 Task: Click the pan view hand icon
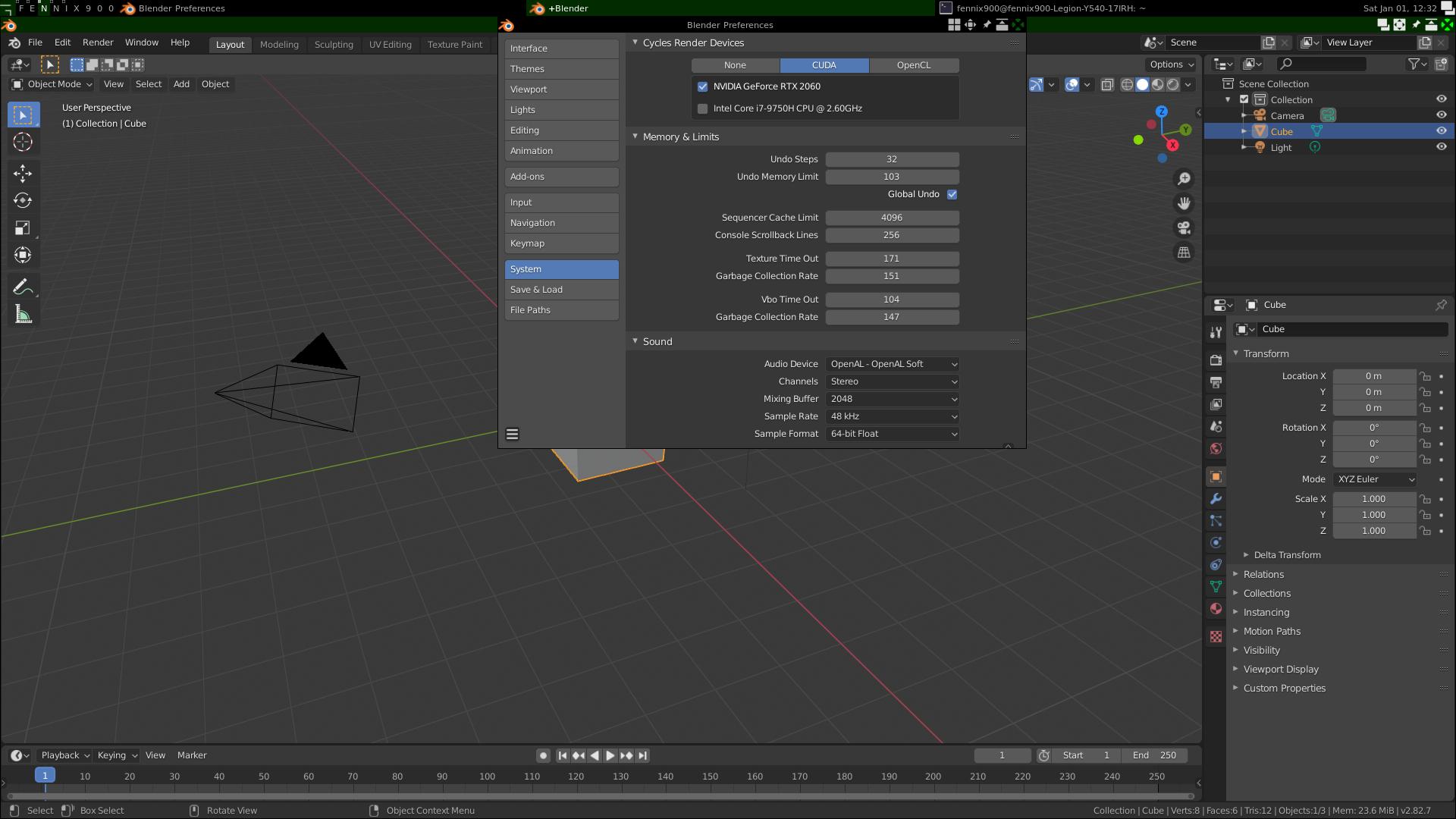(x=1184, y=203)
